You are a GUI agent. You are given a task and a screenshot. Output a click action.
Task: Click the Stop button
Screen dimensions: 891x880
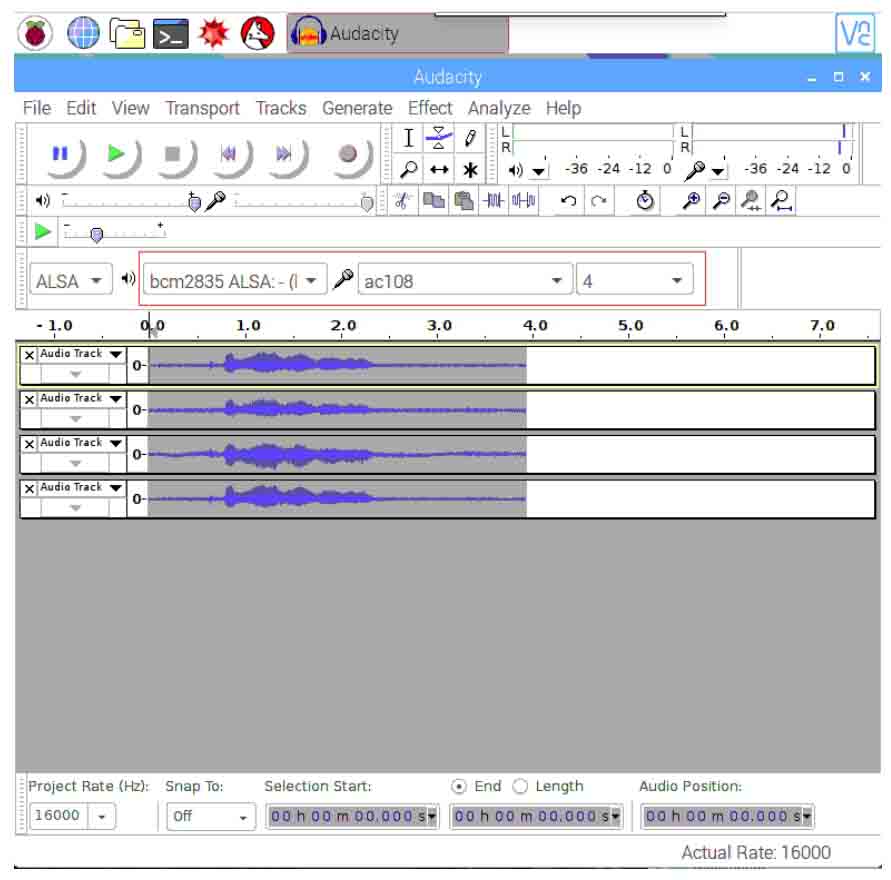172,154
